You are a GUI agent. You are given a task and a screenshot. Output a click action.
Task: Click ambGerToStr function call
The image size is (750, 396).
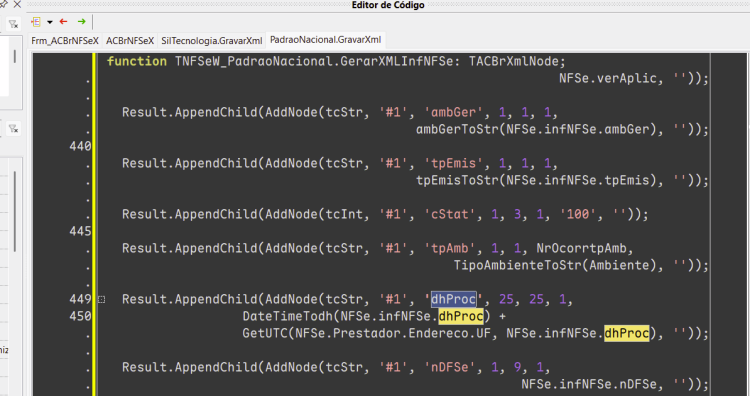(457, 129)
